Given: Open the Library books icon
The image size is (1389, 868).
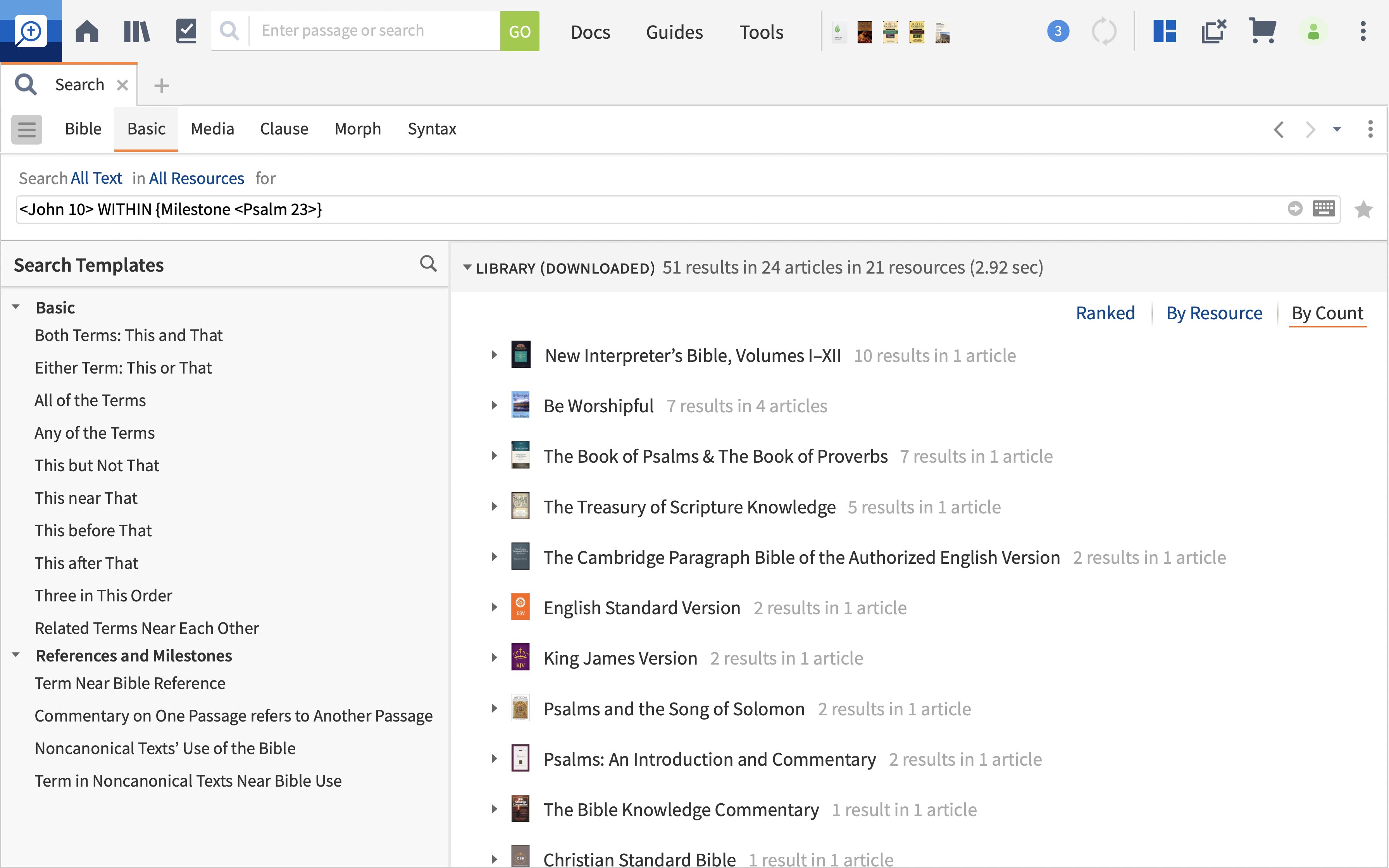Looking at the screenshot, I should tap(136, 31).
